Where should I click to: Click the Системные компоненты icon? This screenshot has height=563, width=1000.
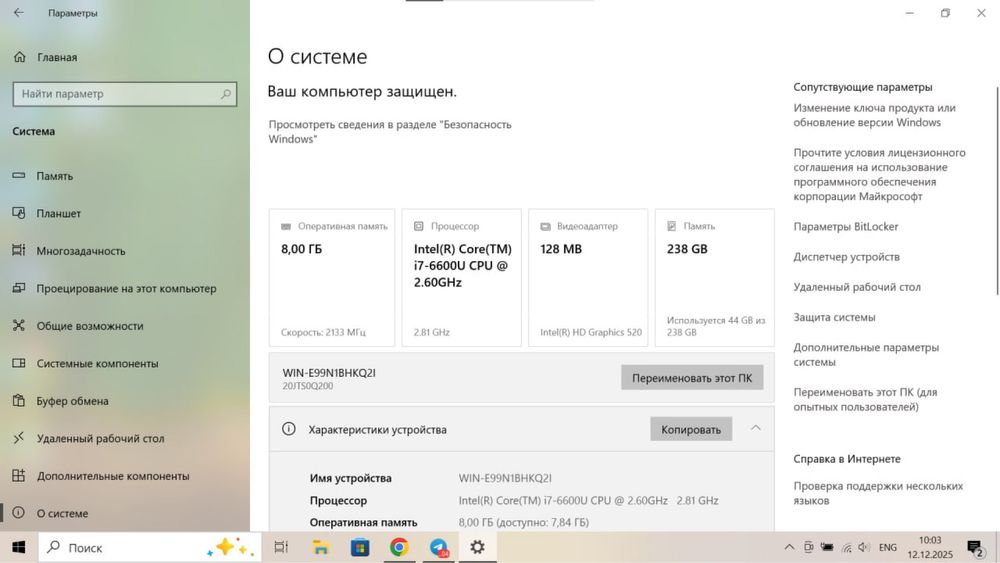tap(19, 363)
